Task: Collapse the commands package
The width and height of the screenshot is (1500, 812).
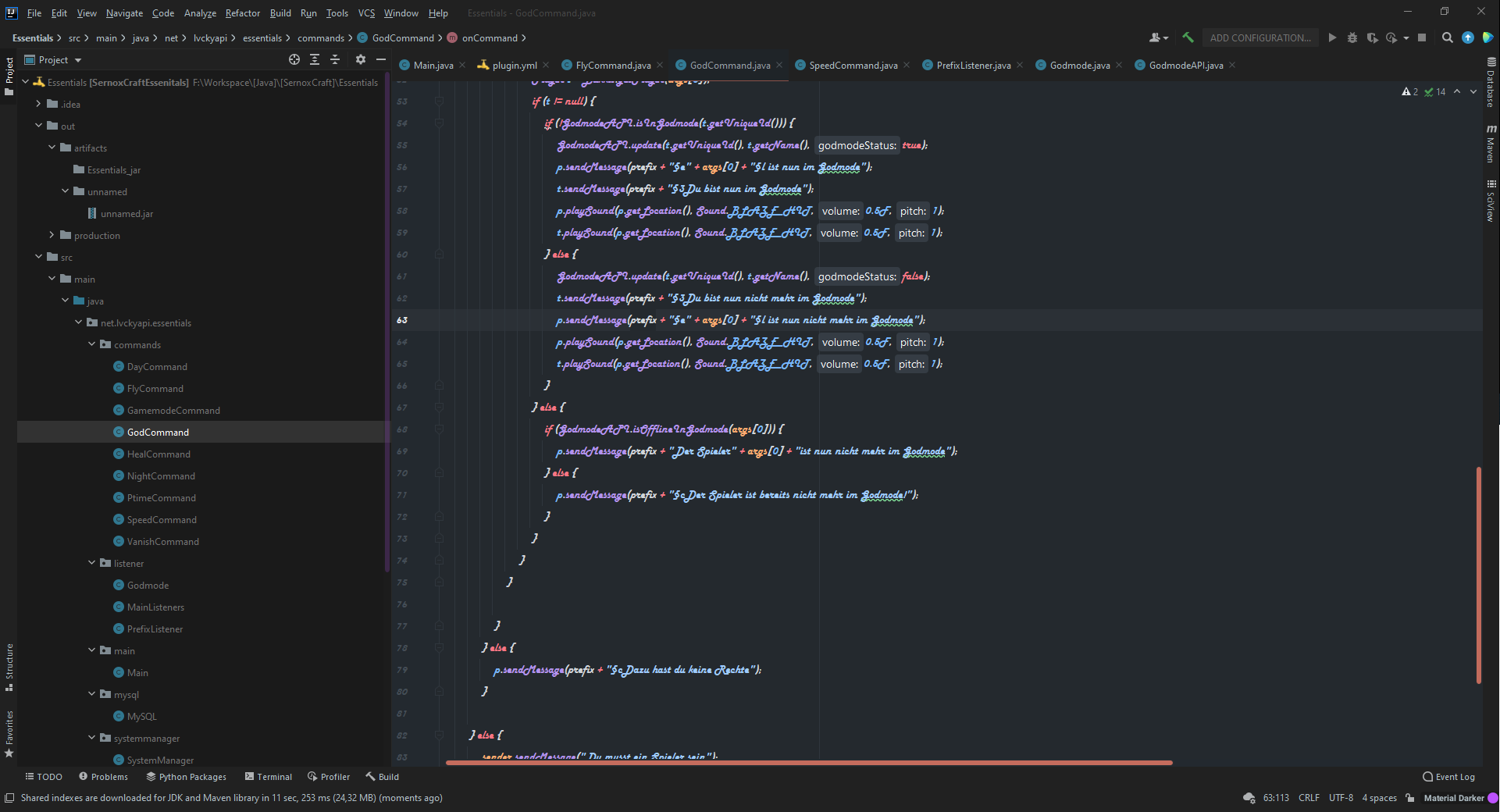Action: pyautogui.click(x=92, y=344)
